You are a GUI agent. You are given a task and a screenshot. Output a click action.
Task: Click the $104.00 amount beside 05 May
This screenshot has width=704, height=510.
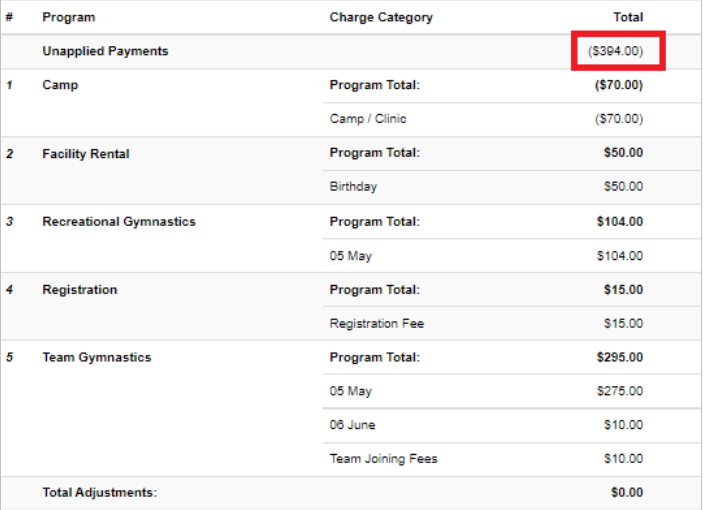click(620, 256)
